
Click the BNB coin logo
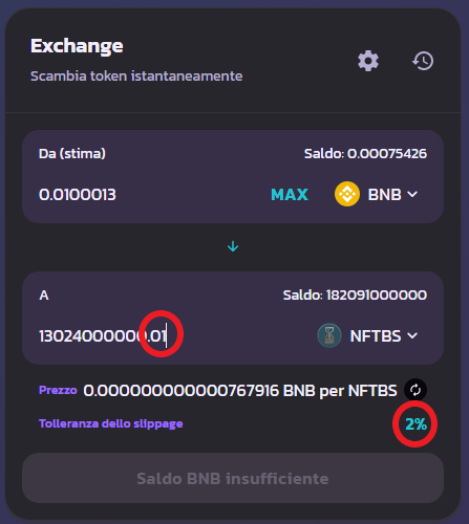click(x=347, y=194)
